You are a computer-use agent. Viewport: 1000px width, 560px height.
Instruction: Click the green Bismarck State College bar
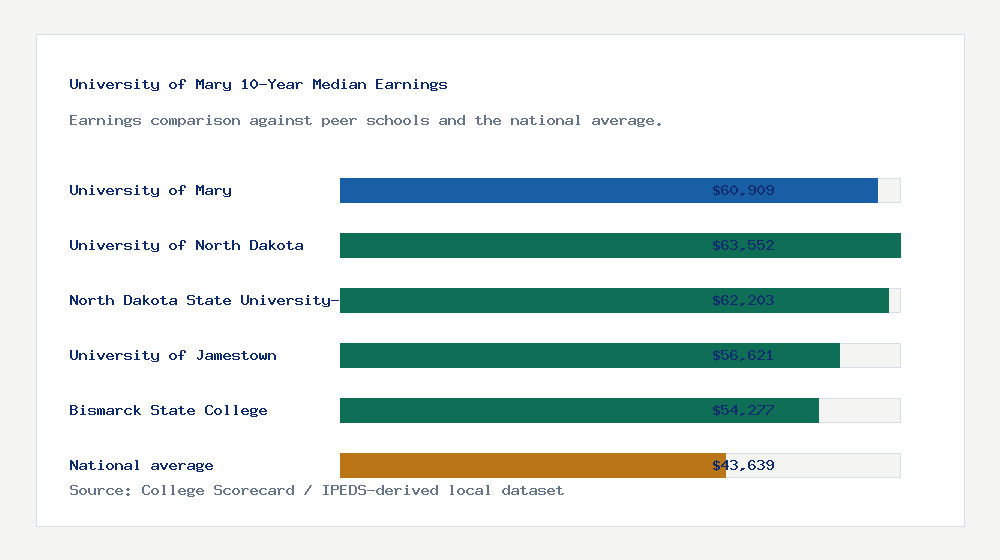pos(579,410)
